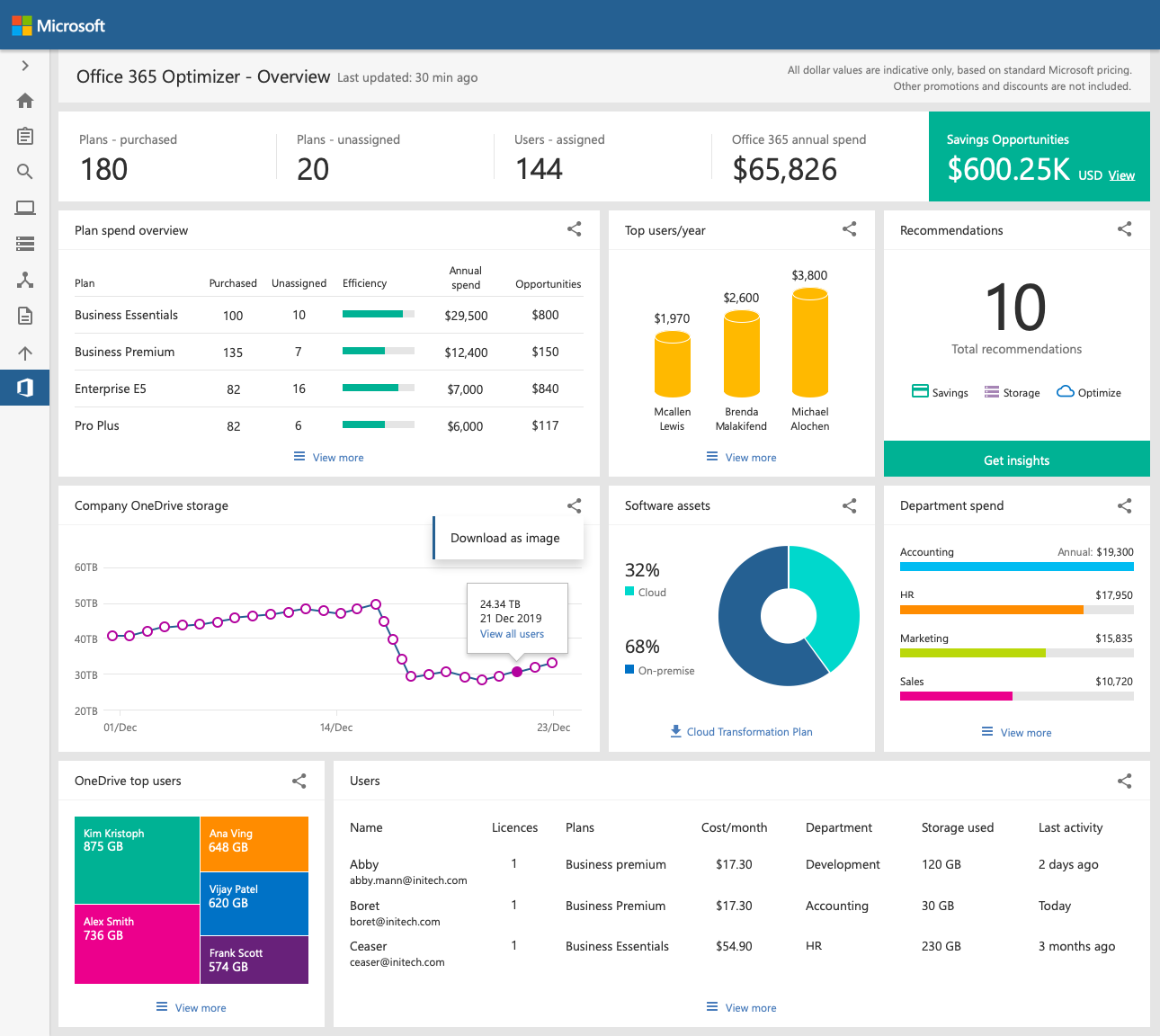Viewport: 1160px width, 1036px height.
Task: Open View link beside Savings Opportunities
Action: point(1120,175)
